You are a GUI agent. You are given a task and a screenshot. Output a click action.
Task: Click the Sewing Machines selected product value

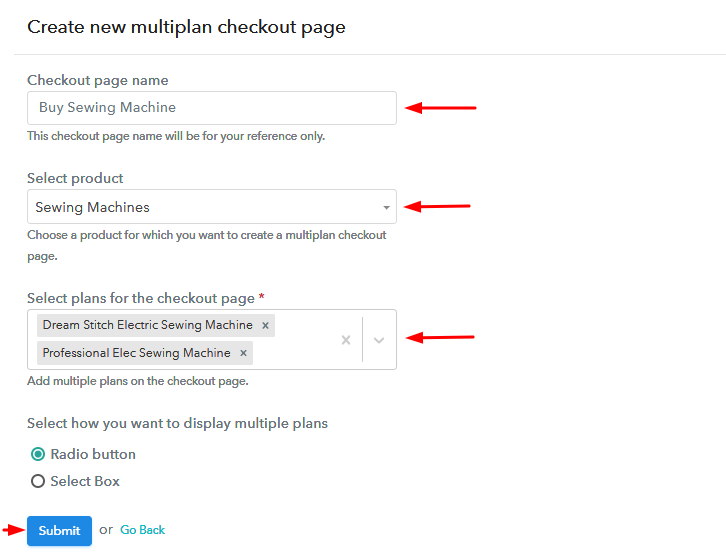[92, 207]
